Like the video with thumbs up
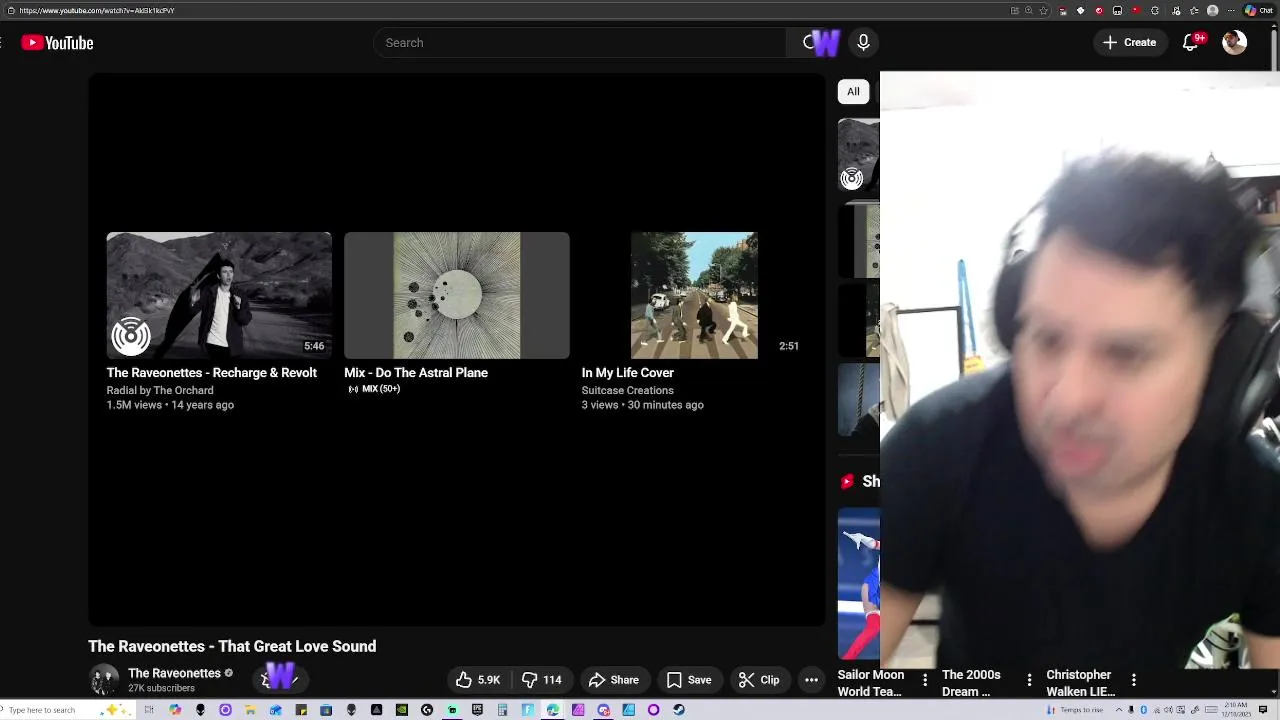This screenshot has width=1280, height=720. tap(478, 680)
